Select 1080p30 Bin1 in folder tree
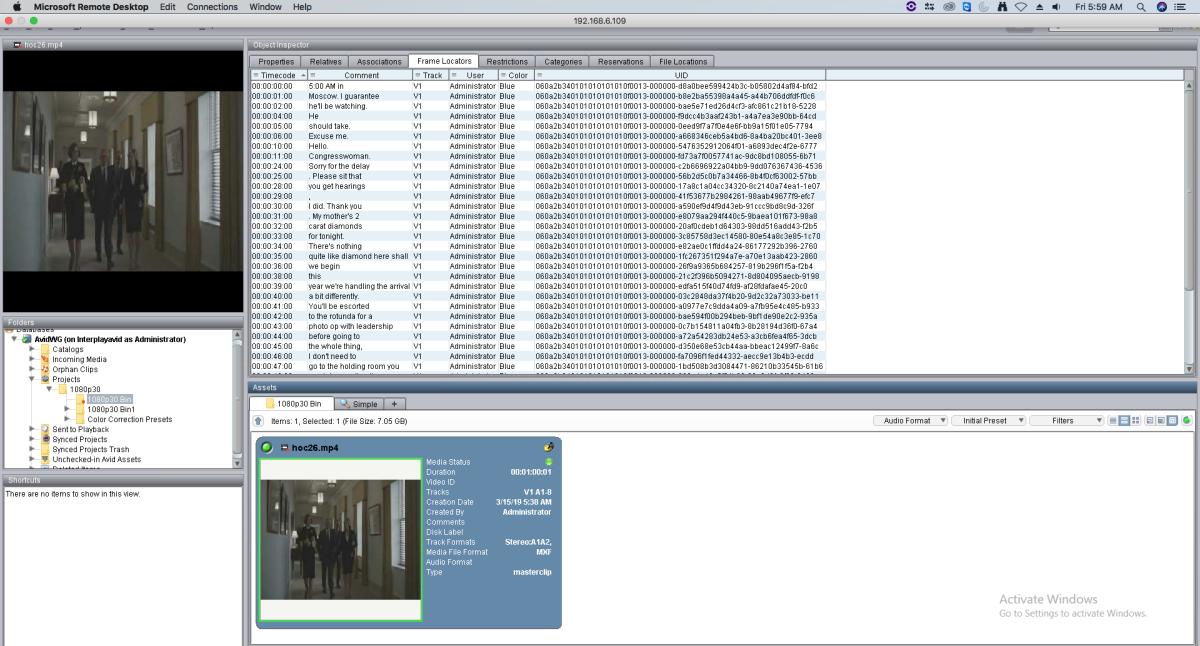This screenshot has height=646, width=1200. (111, 409)
